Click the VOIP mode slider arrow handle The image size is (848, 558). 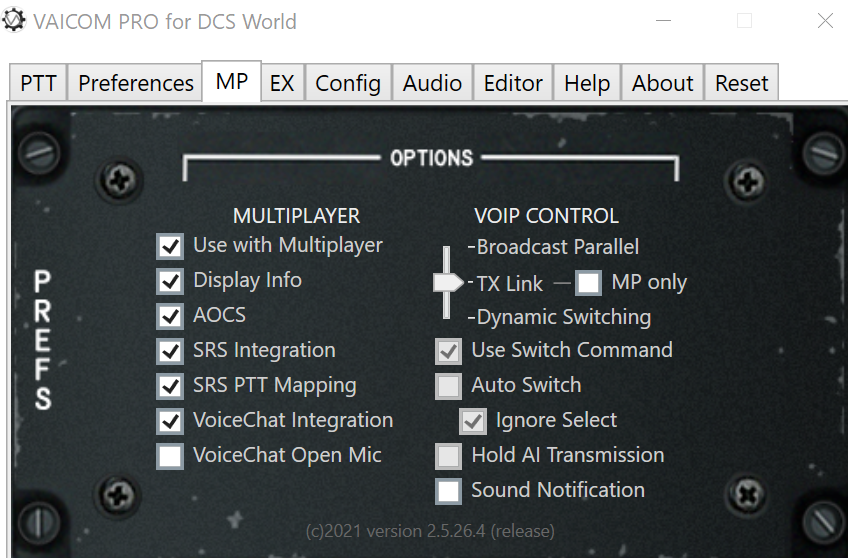coord(448,282)
